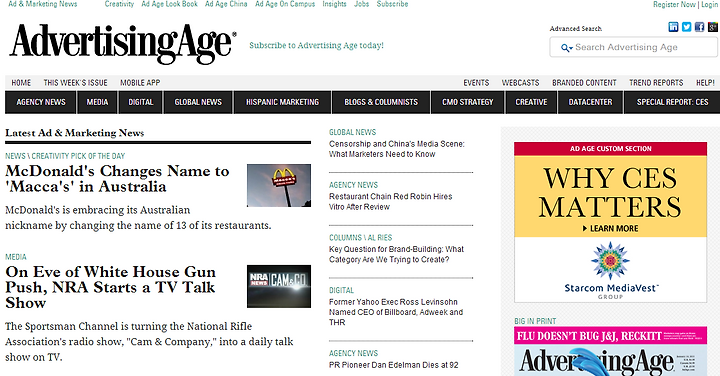Viewport: 720px width, 376px height.
Task: Open Censorship and China's Media Scene article
Action: tap(397, 149)
